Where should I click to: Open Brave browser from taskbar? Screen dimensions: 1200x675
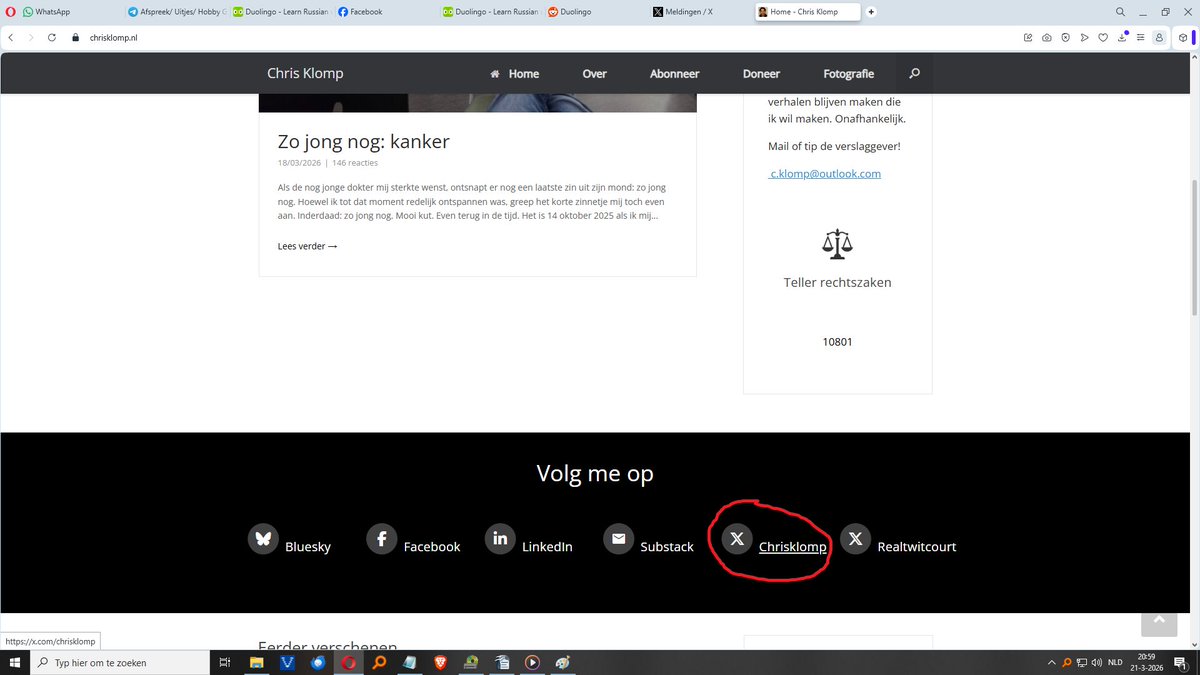click(440, 662)
